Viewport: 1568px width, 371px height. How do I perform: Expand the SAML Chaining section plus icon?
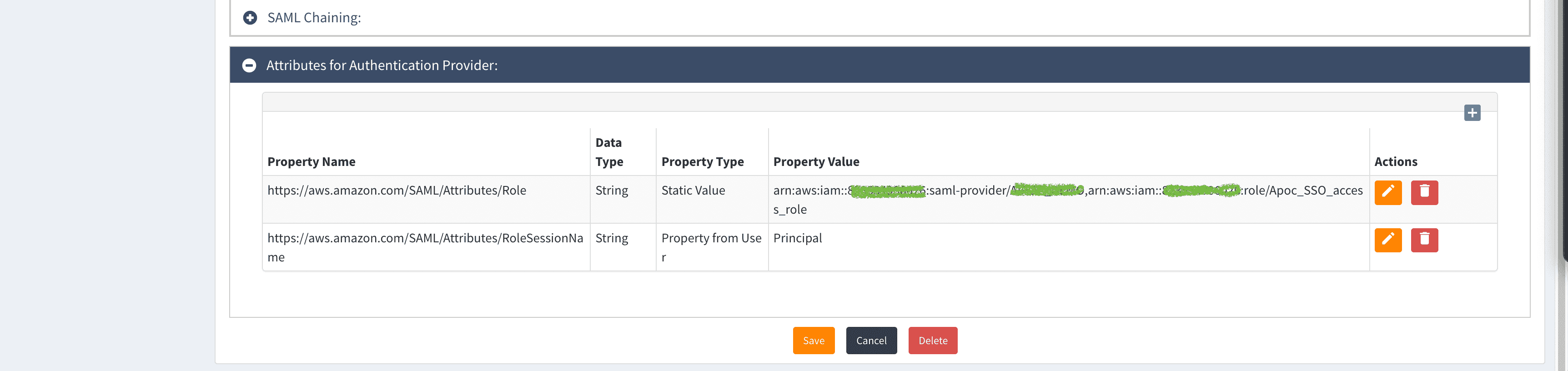pos(250,18)
